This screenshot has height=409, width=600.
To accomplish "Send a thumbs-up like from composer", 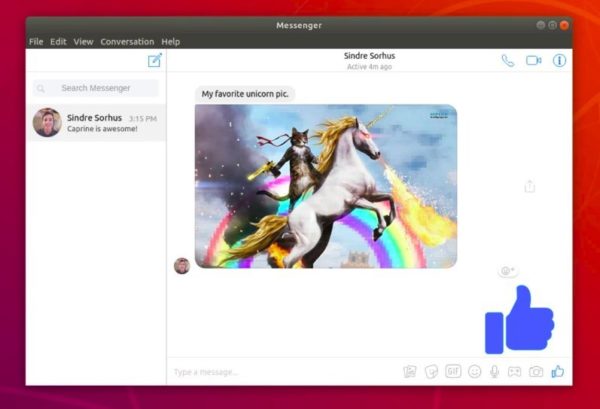I will point(558,371).
